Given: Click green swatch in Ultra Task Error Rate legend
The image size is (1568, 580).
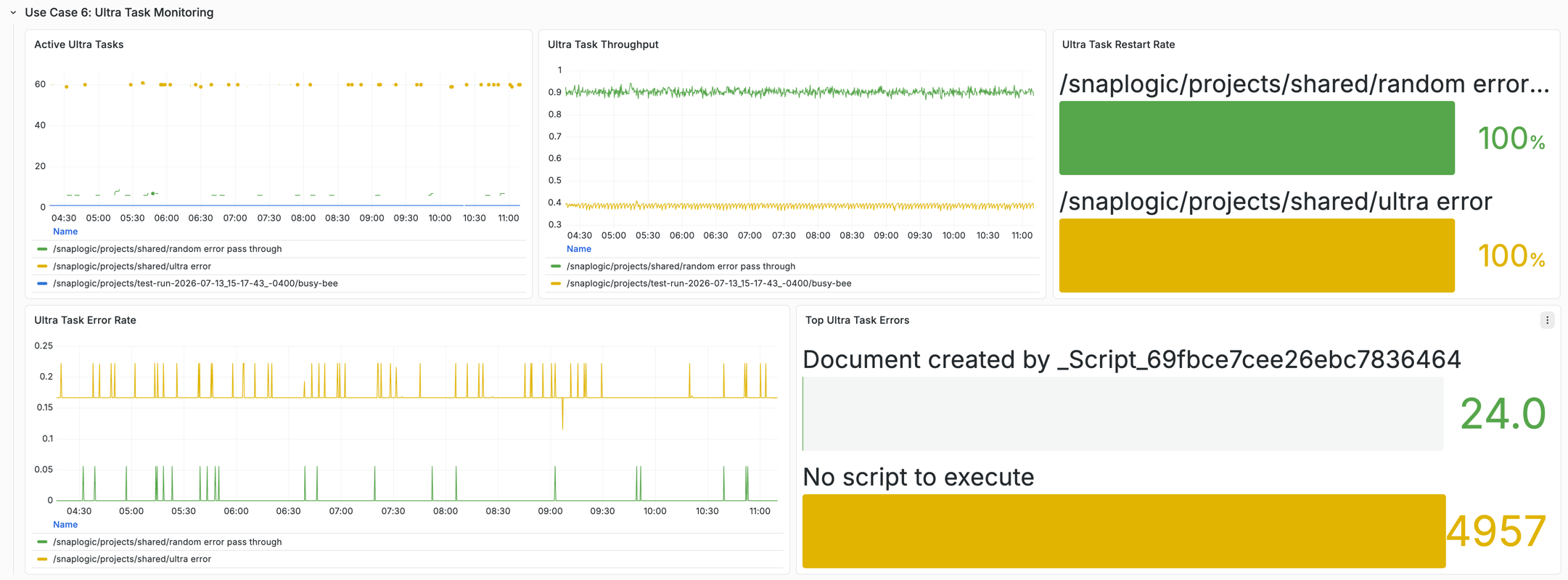Looking at the screenshot, I should [x=42, y=542].
